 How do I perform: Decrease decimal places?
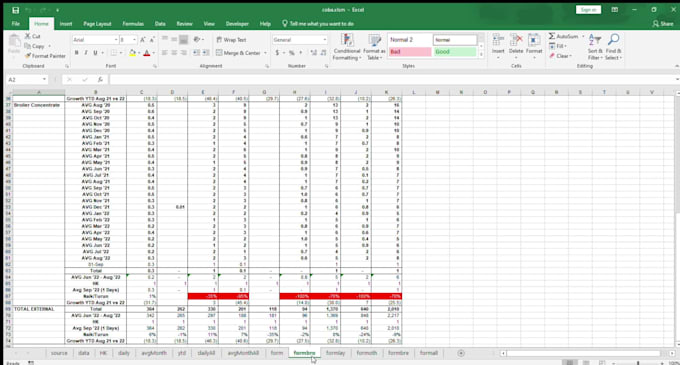tap(324, 53)
